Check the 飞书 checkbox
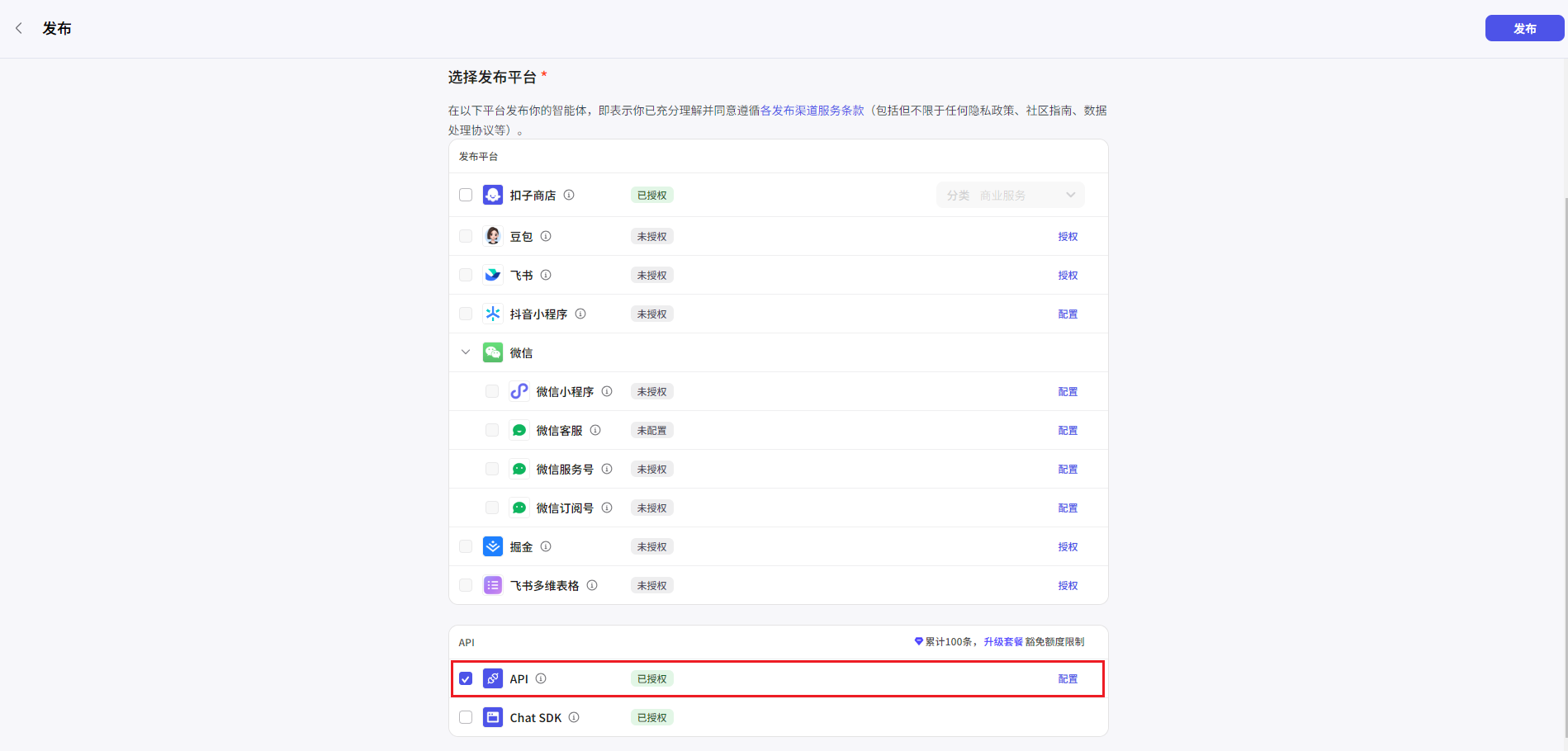1568x751 pixels. pos(466,275)
